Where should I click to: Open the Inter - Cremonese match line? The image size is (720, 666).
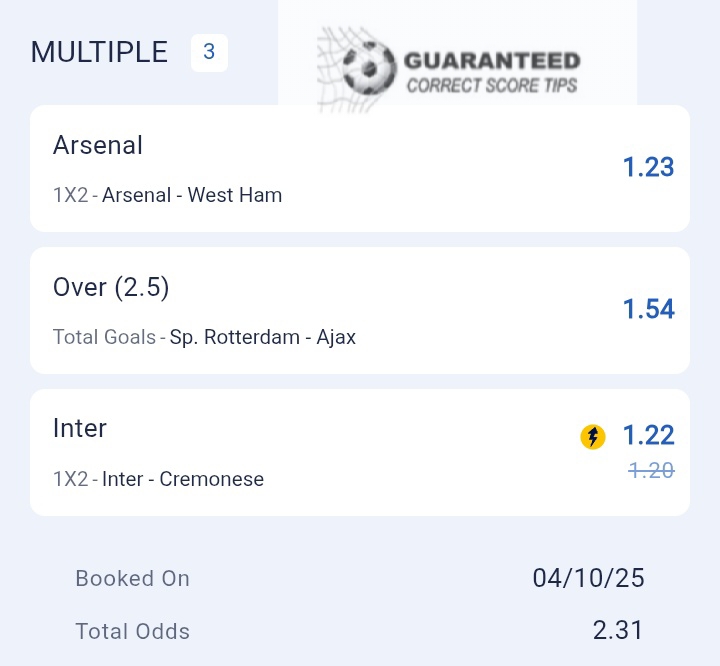(183, 479)
